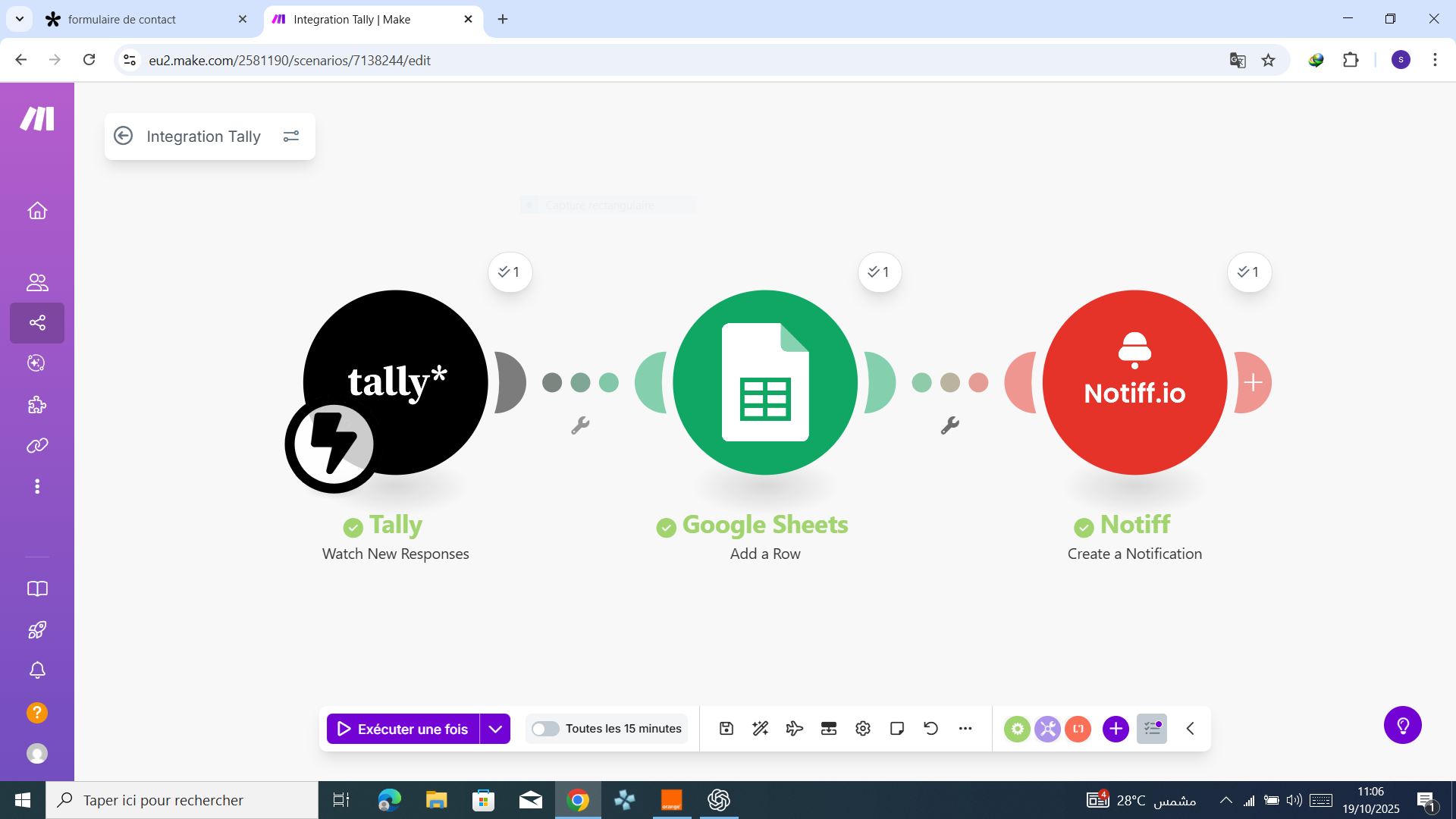The height and width of the screenshot is (819, 1456).
Task: Collapse the toolbar with the left chevron
Action: point(1190,729)
